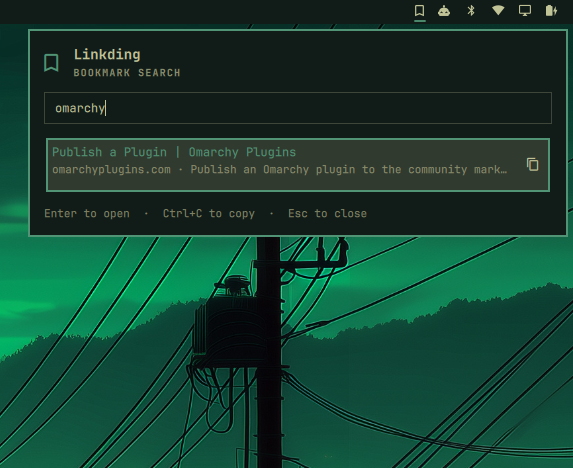The width and height of the screenshot is (573, 468).
Task: Click the 'Linkding' title text
Action: click(107, 55)
